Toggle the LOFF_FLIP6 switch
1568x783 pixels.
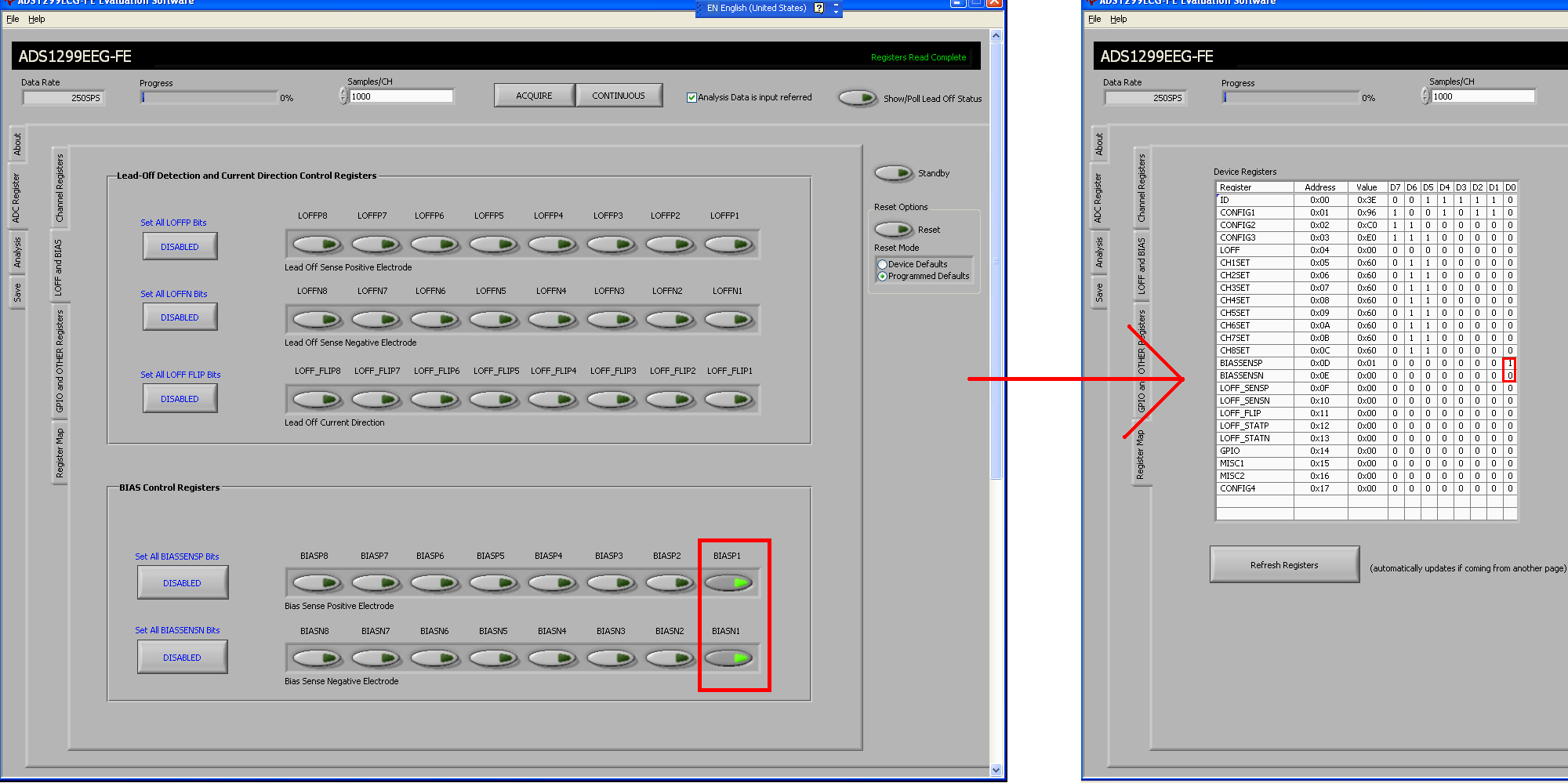click(x=434, y=400)
